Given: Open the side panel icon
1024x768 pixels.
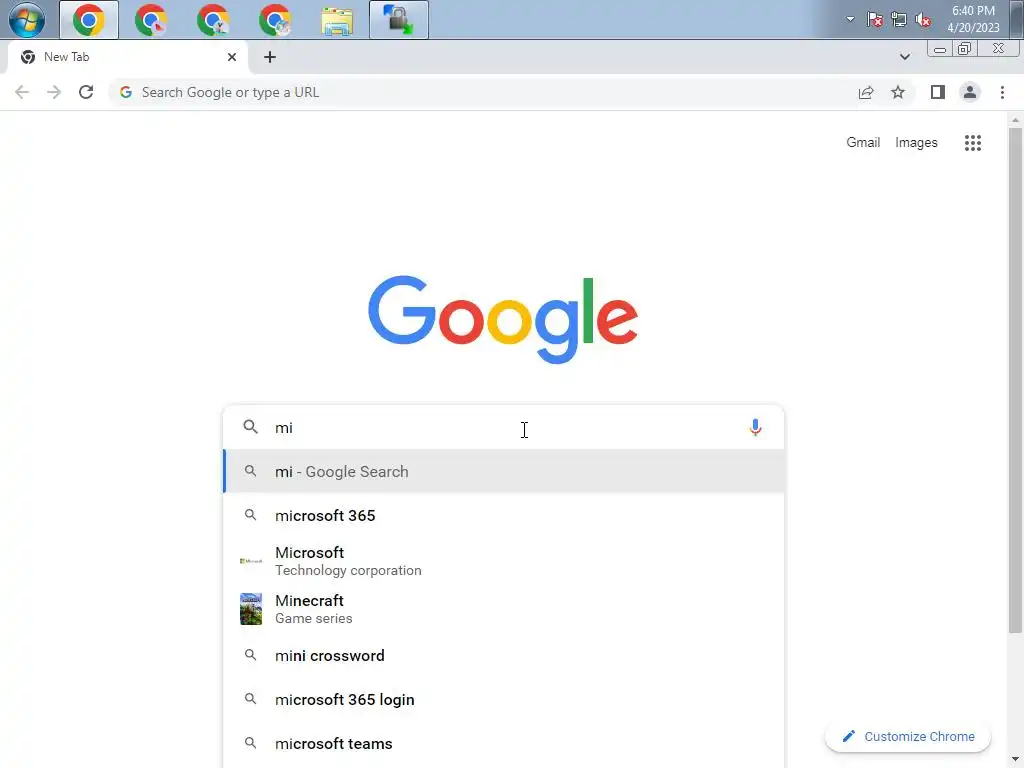Looking at the screenshot, I should tap(938, 92).
